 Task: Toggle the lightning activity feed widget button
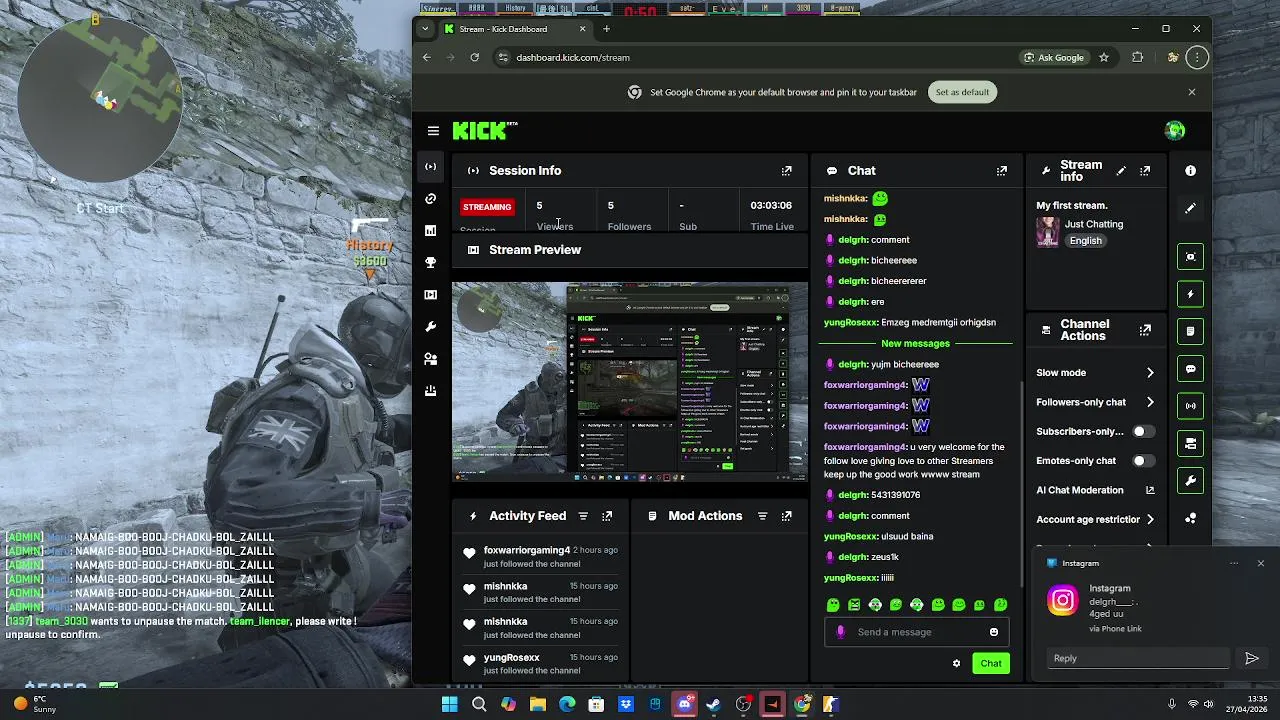tap(1190, 294)
